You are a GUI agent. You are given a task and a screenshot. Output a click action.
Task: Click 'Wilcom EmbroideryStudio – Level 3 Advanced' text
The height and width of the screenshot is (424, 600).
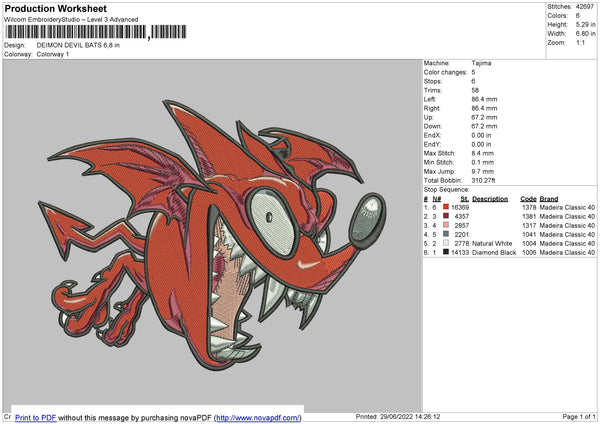[x=71, y=19]
